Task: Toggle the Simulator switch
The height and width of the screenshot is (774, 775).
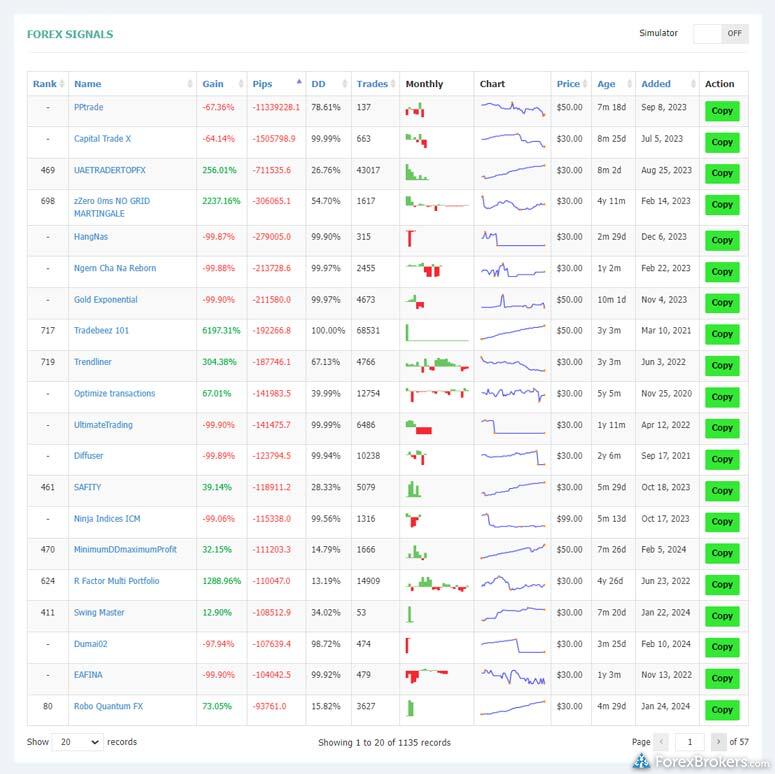Action: (x=720, y=33)
